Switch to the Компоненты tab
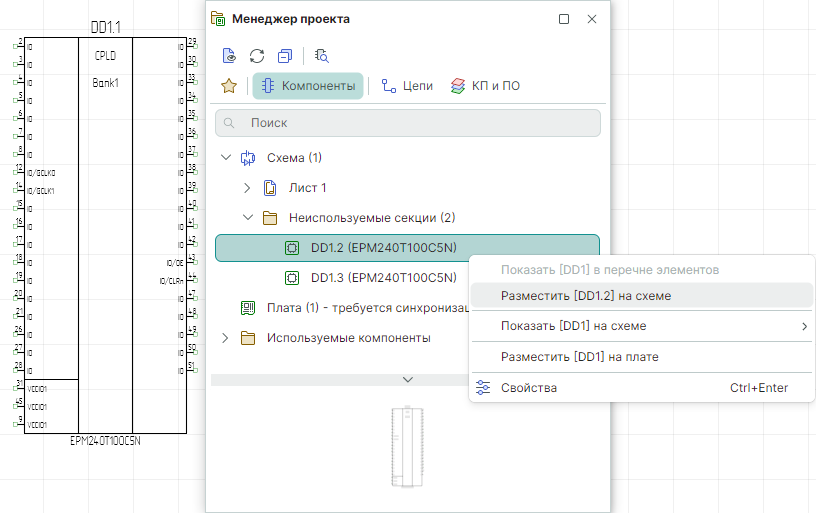816x513 pixels. [x=308, y=86]
